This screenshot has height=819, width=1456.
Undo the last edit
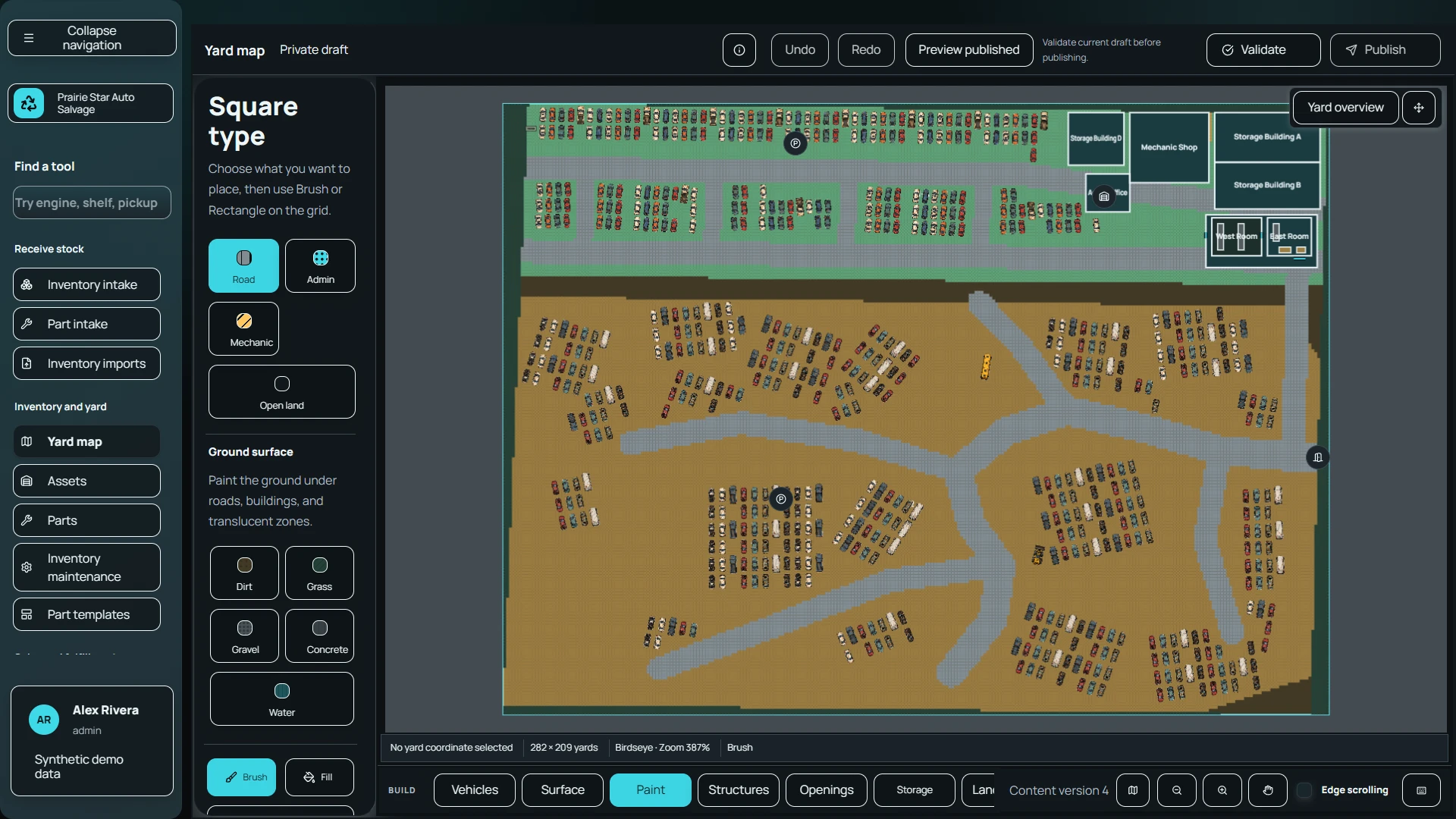pyautogui.click(x=800, y=50)
